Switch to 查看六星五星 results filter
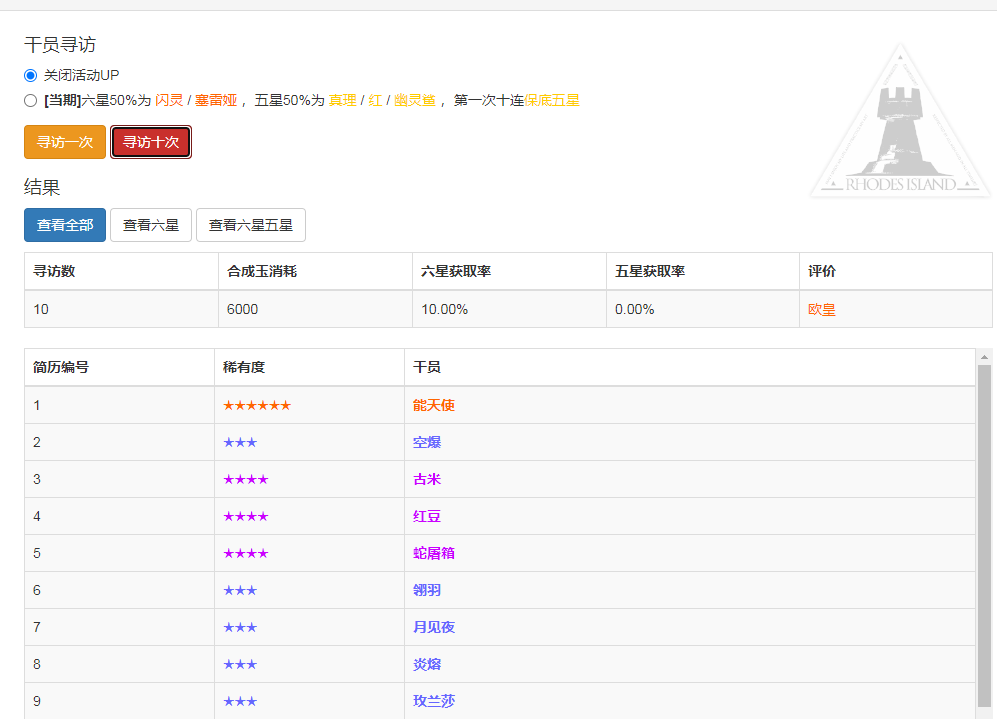Viewport: 997px width, 719px height. (x=251, y=225)
